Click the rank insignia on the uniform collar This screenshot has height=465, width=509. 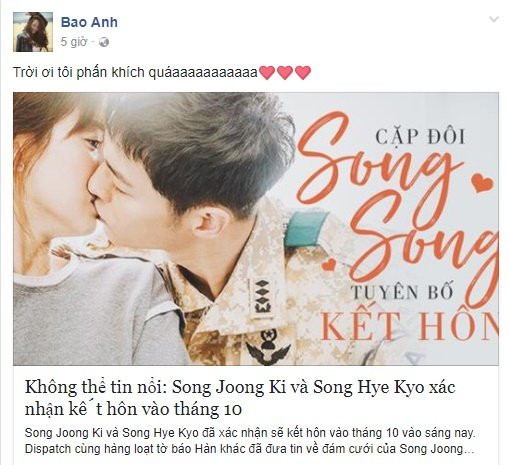262,299
